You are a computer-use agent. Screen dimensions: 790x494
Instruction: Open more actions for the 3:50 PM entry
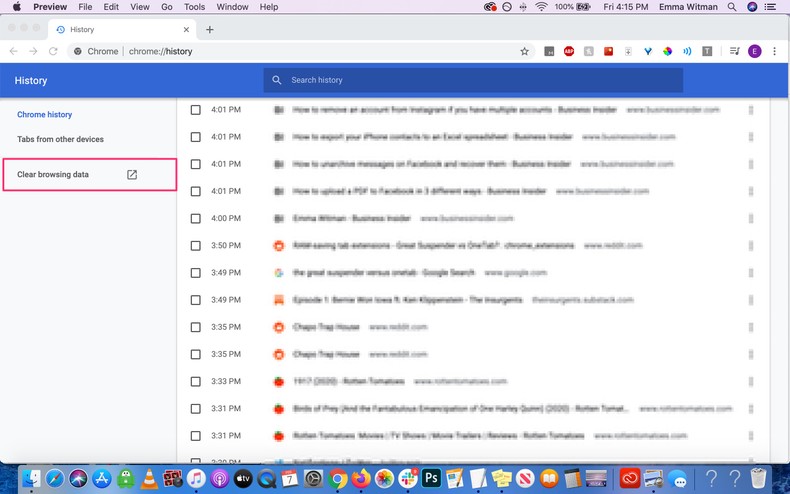point(750,245)
